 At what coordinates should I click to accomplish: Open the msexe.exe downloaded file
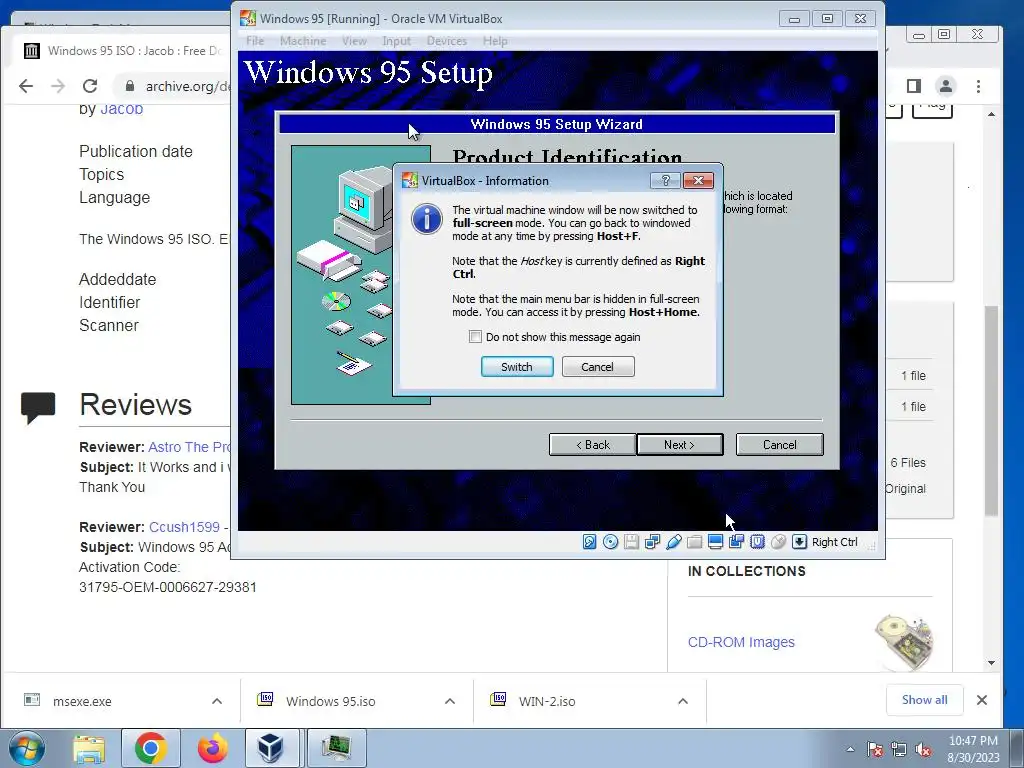pyautogui.click(x=82, y=701)
